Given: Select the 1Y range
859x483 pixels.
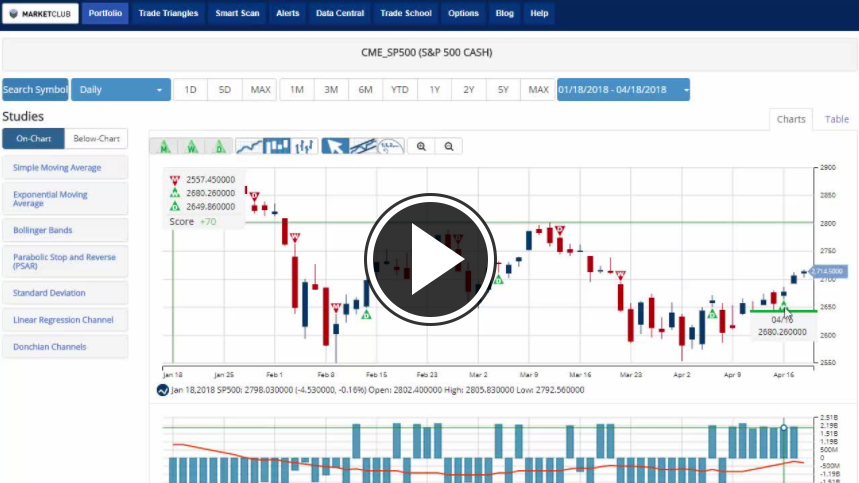Looking at the screenshot, I should coord(434,90).
